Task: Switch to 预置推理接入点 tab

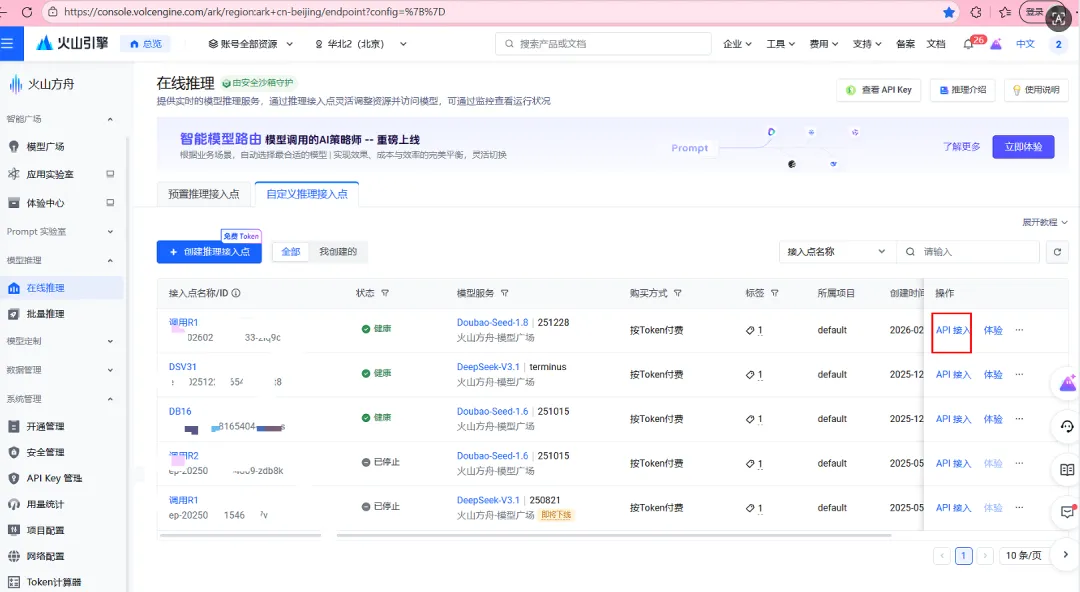Action: 204,194
